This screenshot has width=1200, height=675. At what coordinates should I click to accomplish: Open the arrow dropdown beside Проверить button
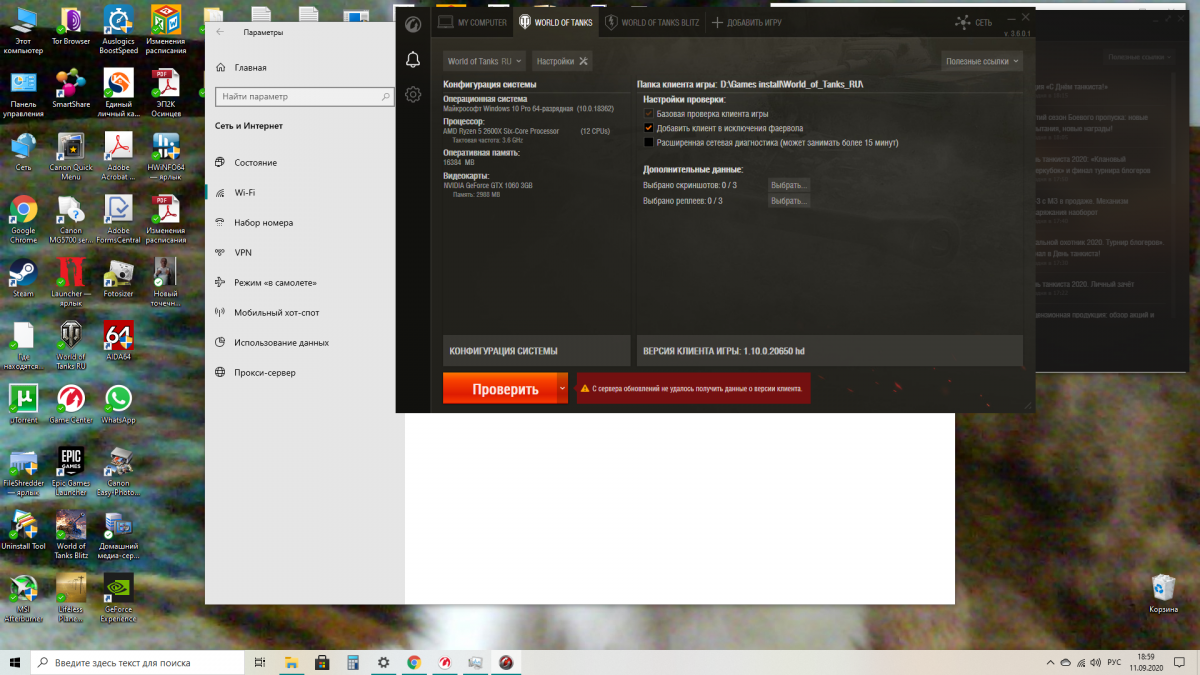coord(563,388)
